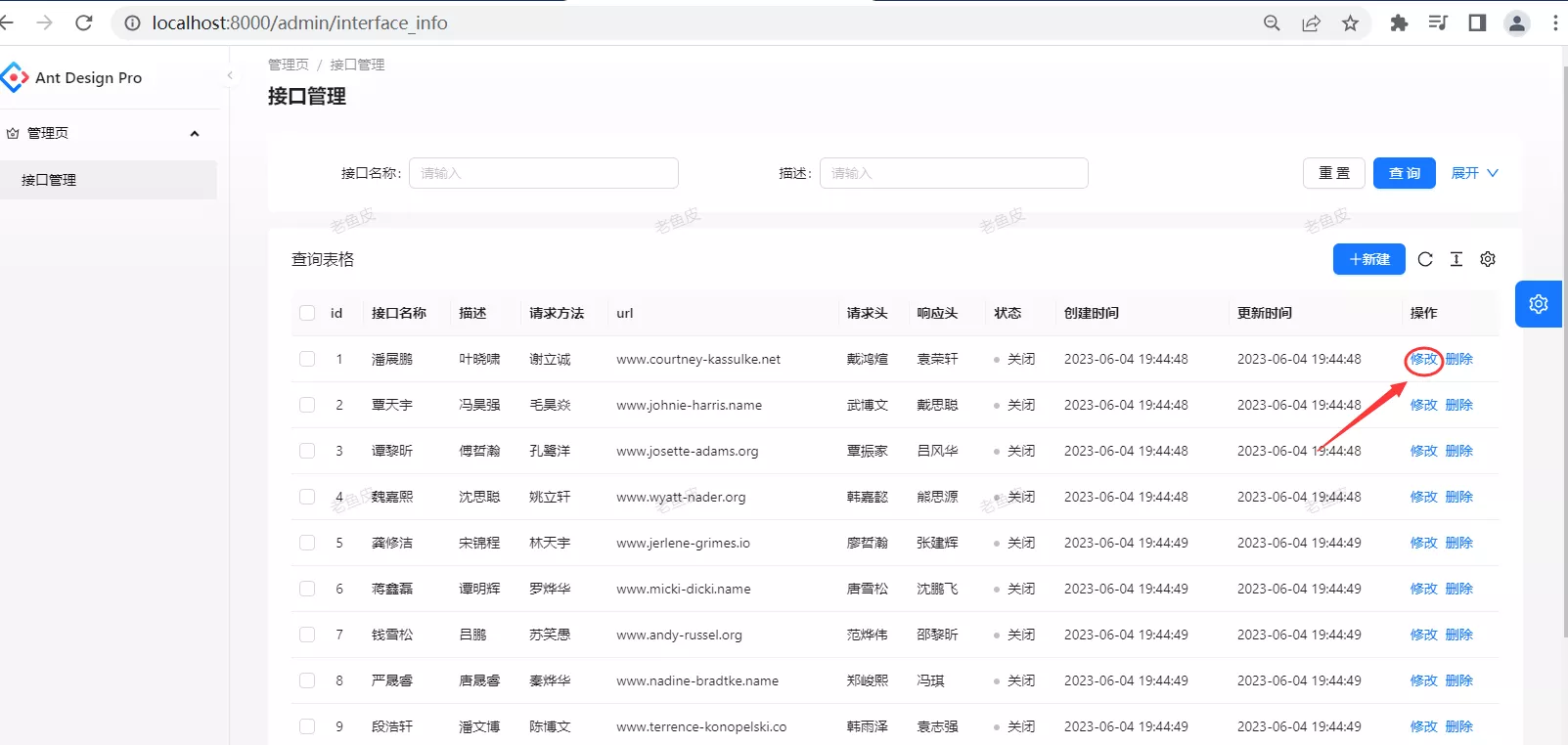Expand the search form via 展开
The image size is (1568, 745).
tap(1474, 173)
